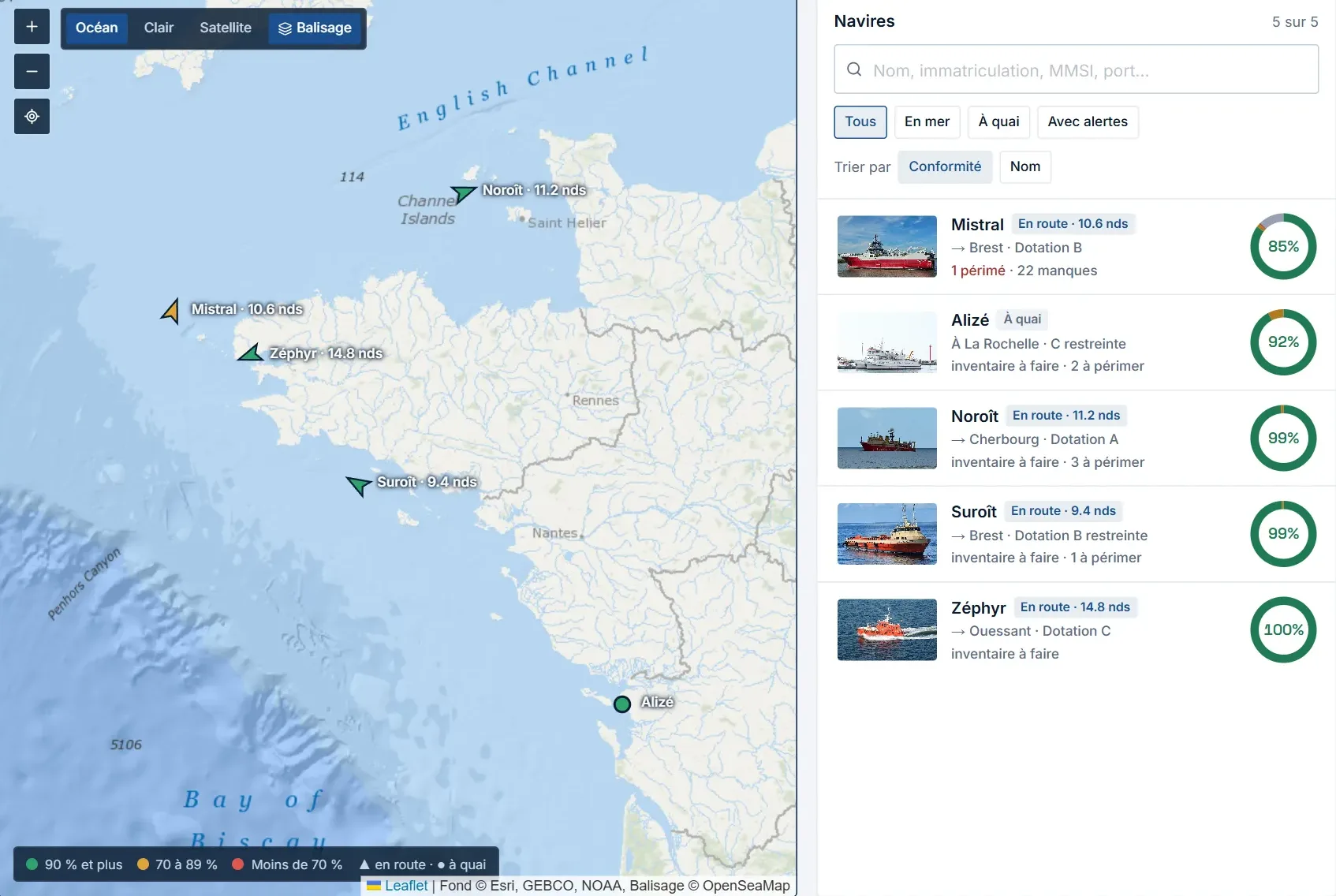Click Alizé's 92% compliance gauge
This screenshot has height=896, width=1336.
[x=1283, y=342]
